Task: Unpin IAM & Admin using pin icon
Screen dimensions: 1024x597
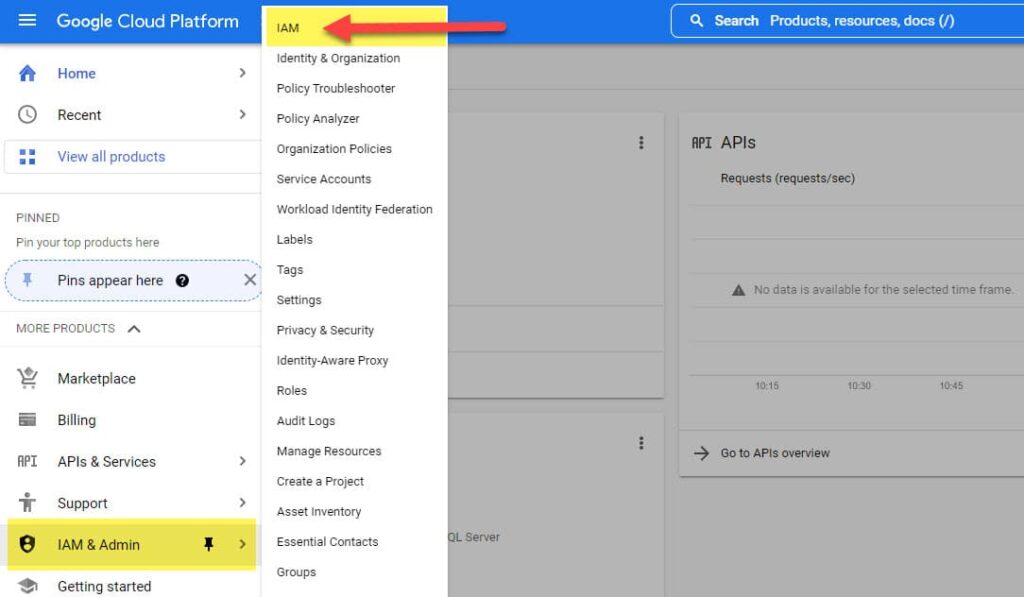Action: click(208, 544)
